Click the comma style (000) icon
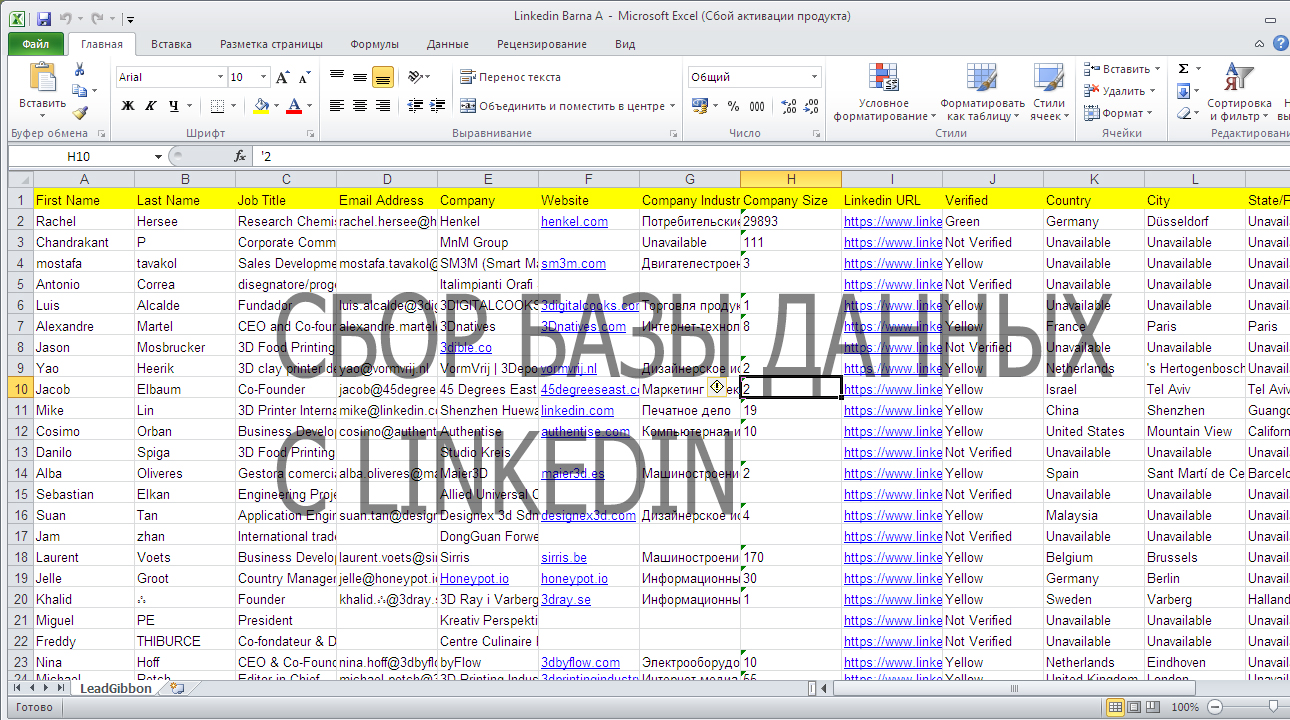This screenshot has height=720, width=1290. (757, 105)
